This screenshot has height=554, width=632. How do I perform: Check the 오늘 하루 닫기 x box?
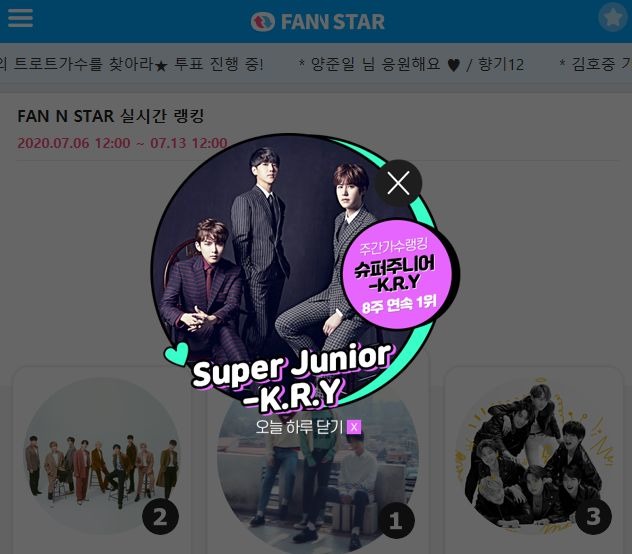pyautogui.click(x=354, y=427)
